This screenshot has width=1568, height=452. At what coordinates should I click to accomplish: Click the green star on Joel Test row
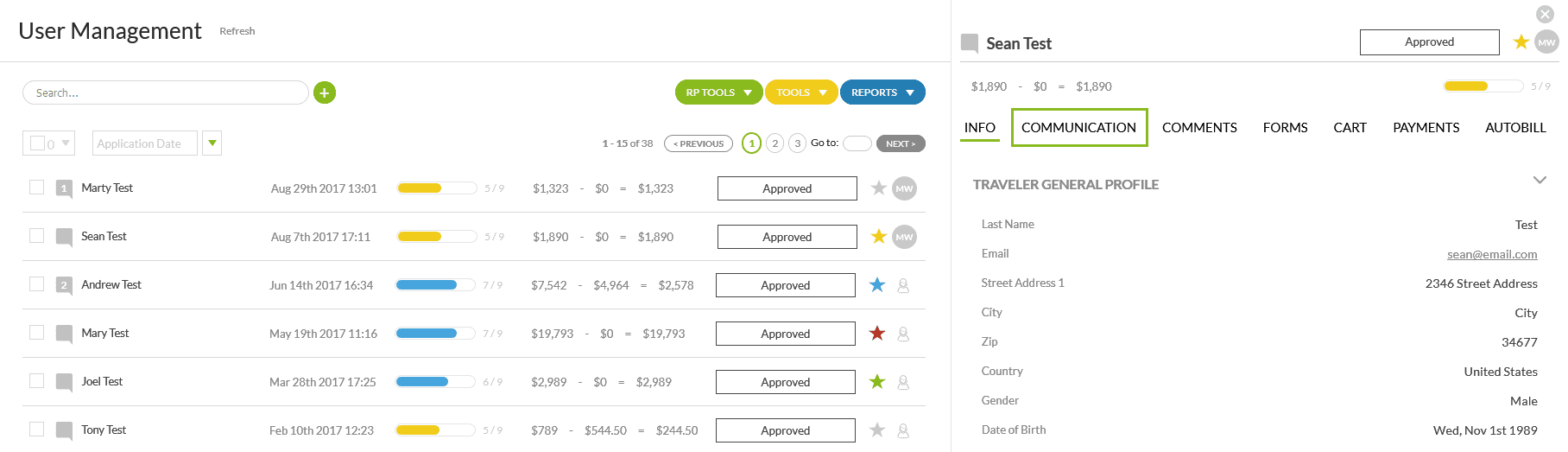[877, 382]
